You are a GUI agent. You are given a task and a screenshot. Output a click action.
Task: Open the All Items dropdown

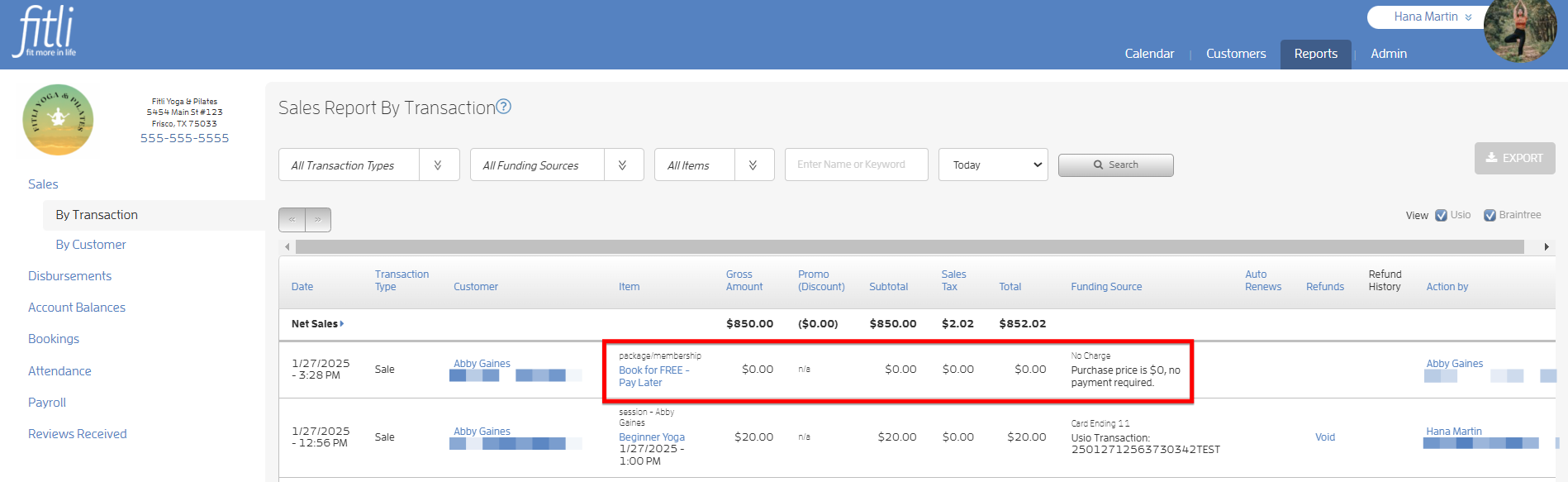coord(714,165)
